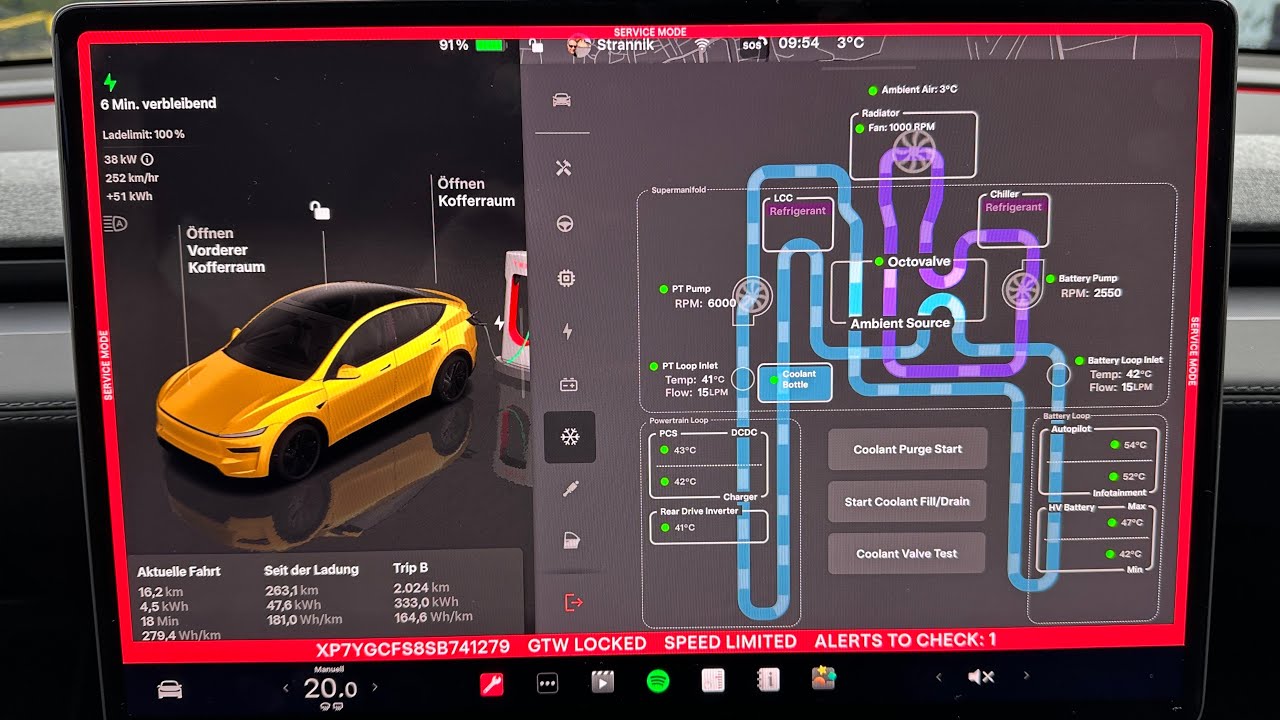
Task: Tap the green charging bolt icon
Action: pos(110,82)
